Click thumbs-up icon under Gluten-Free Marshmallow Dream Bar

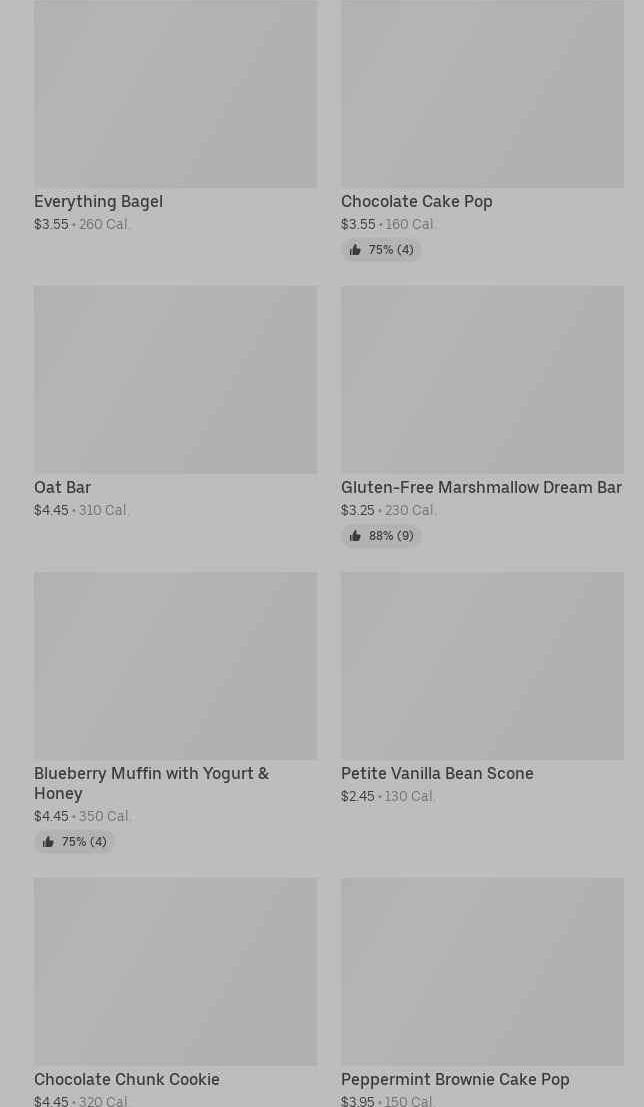(355, 536)
